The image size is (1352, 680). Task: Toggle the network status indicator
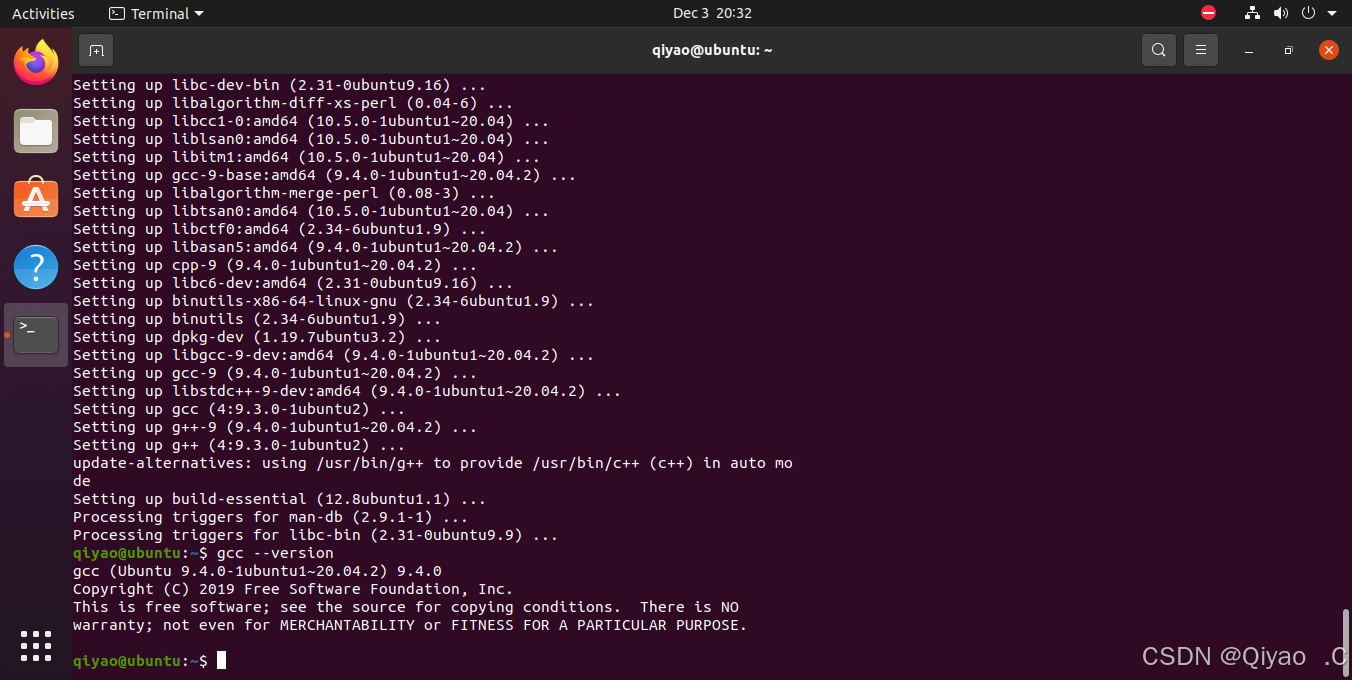1252,13
